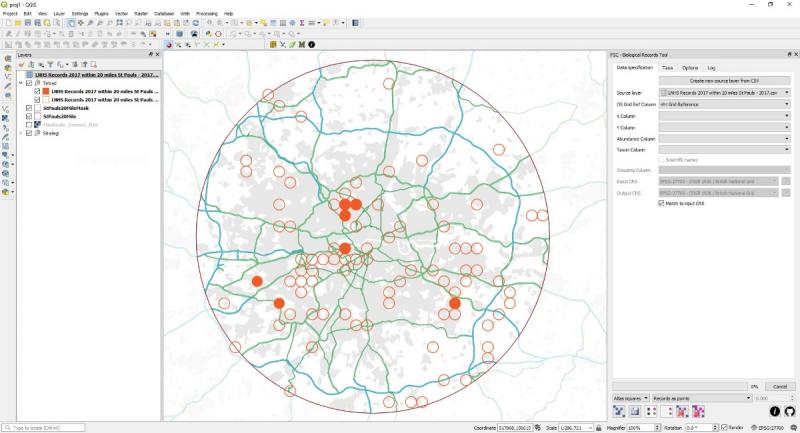Viewport: 800px width, 433px height.
Task: Click the Biological Records info icon
Action: [774, 411]
